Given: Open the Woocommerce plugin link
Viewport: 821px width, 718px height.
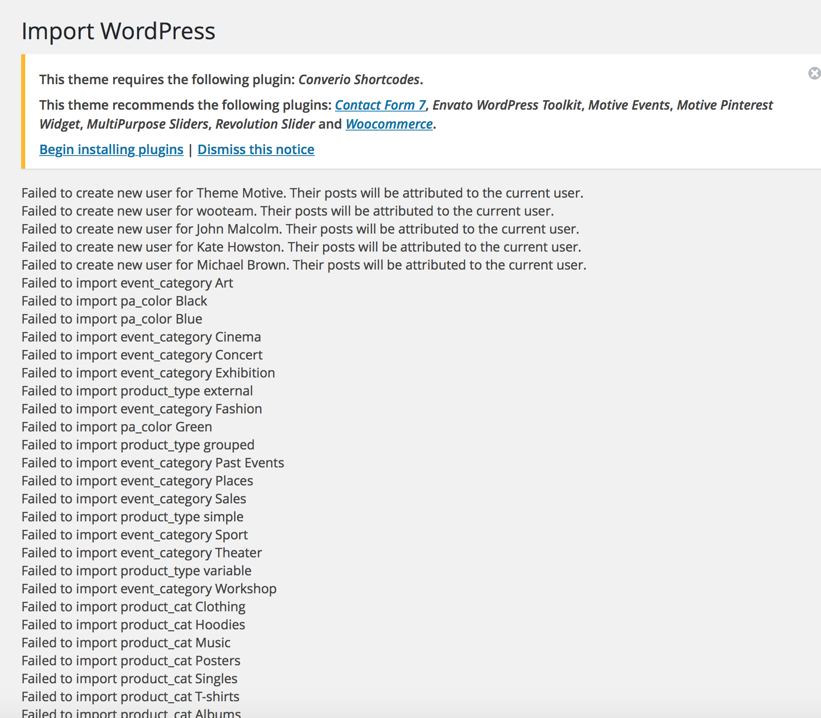Looking at the screenshot, I should click(x=389, y=124).
